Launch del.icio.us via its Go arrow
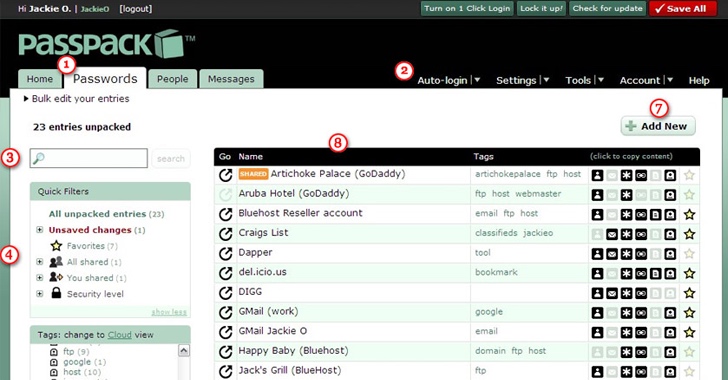This screenshot has height=380, width=728. [x=226, y=273]
